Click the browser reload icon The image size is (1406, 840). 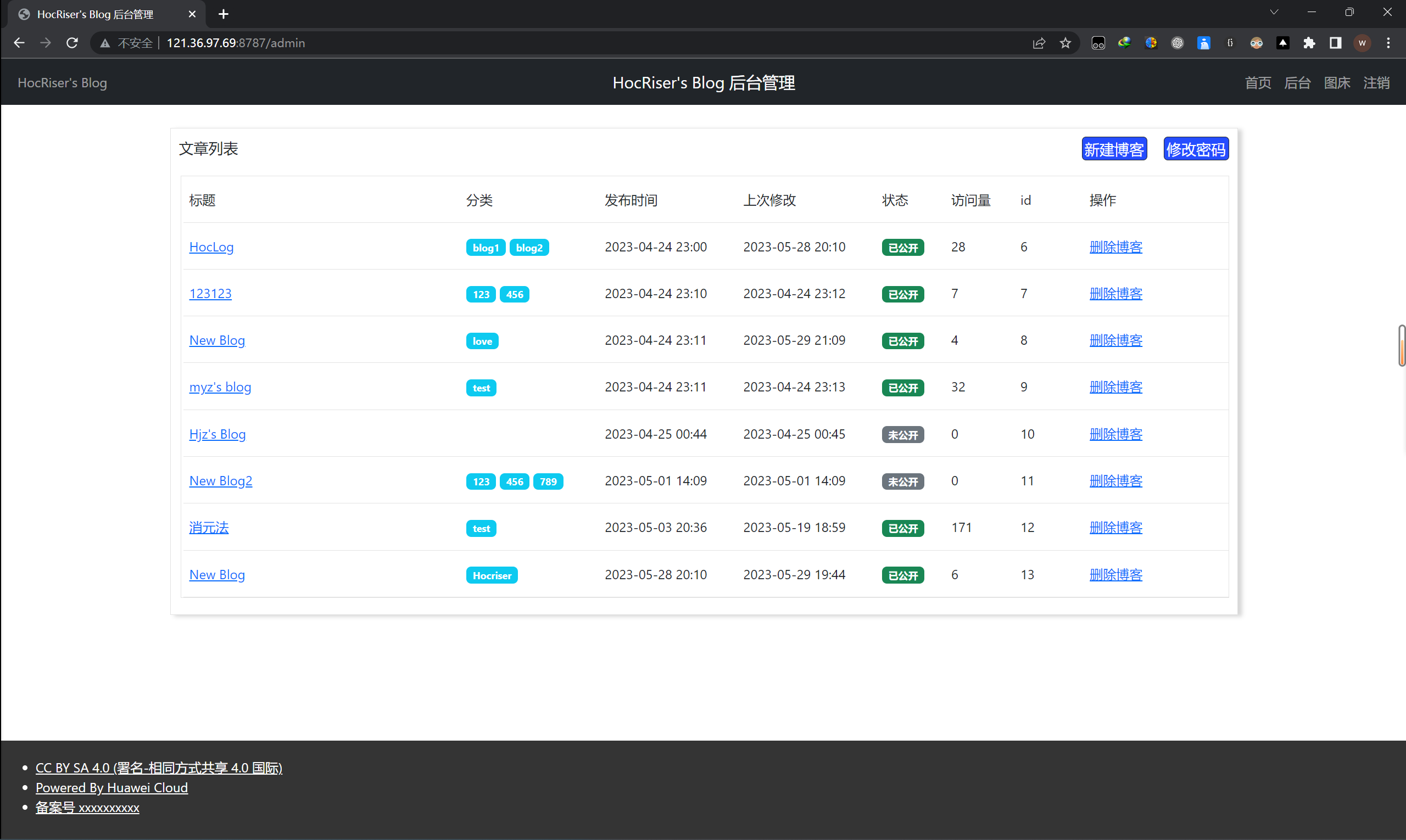72,43
